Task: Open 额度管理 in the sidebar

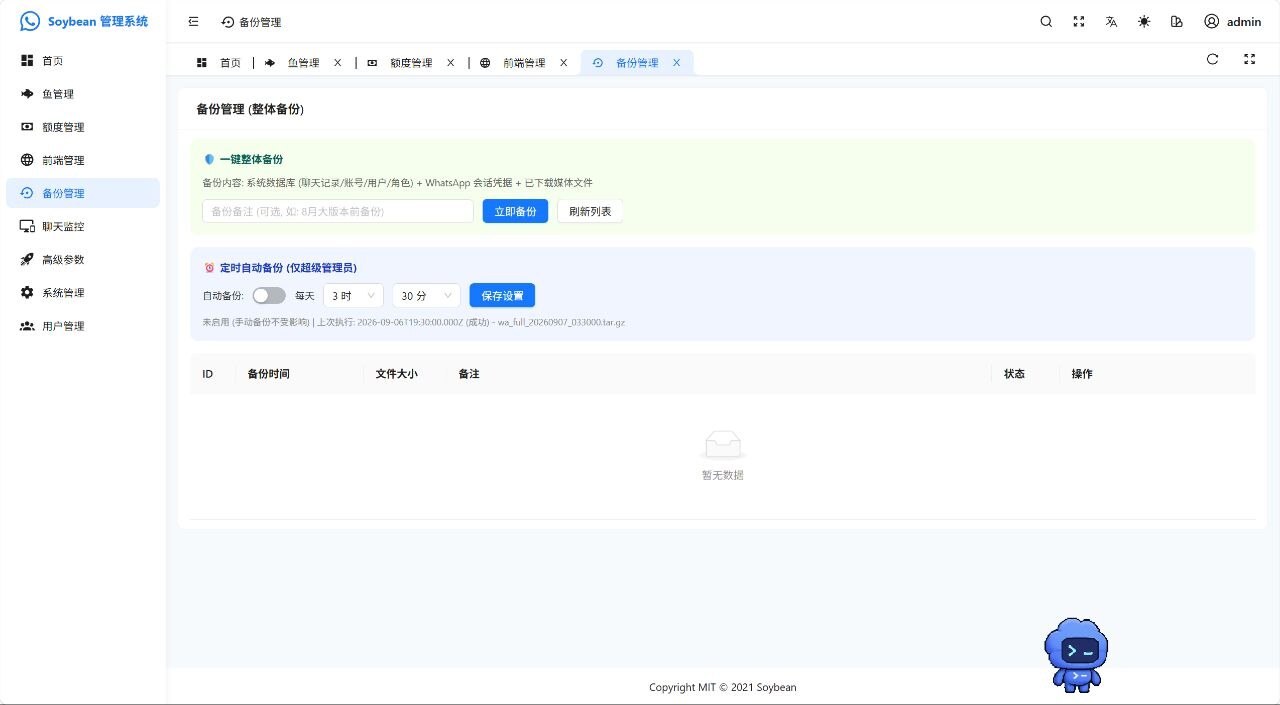Action: point(83,127)
